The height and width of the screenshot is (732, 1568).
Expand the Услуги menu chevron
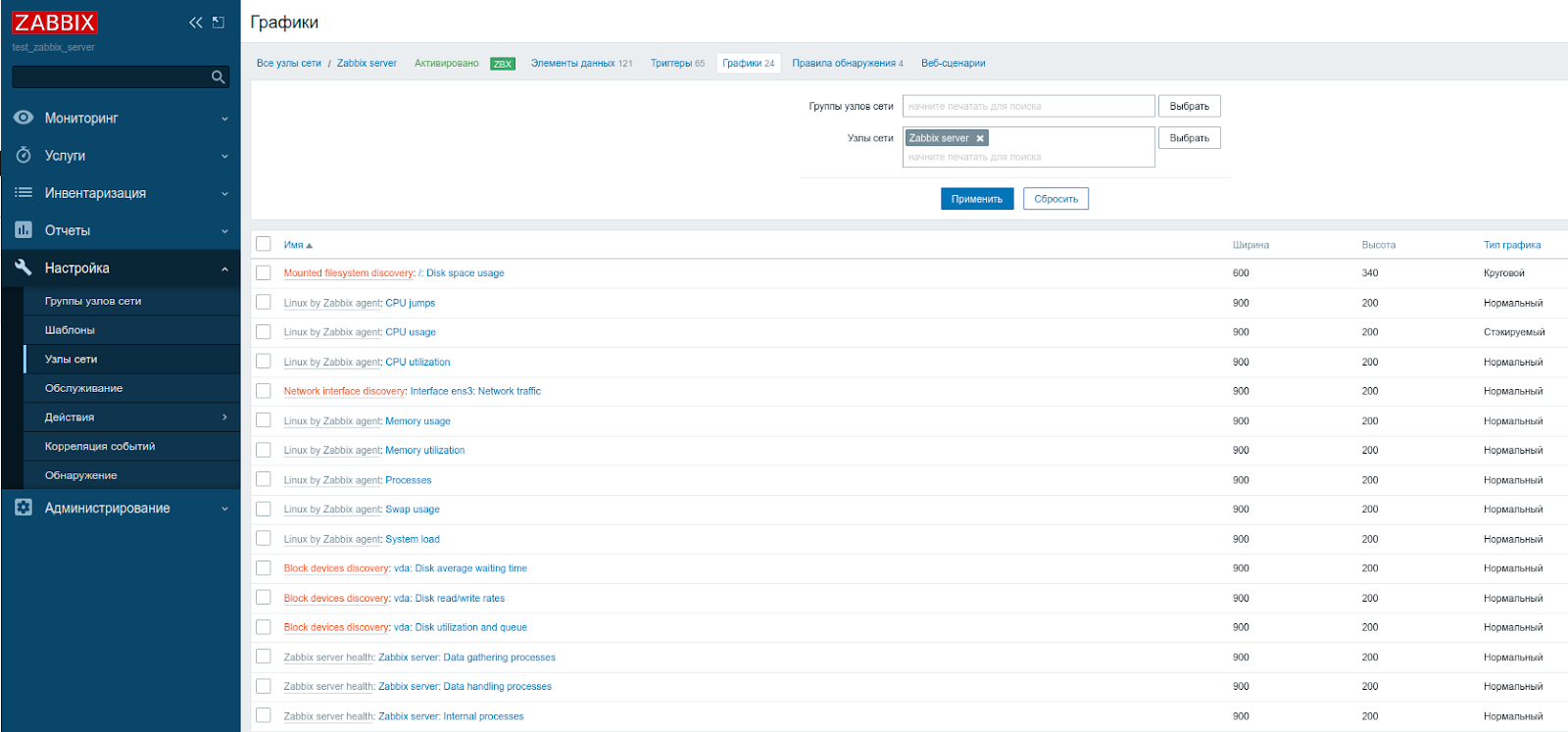[224, 156]
